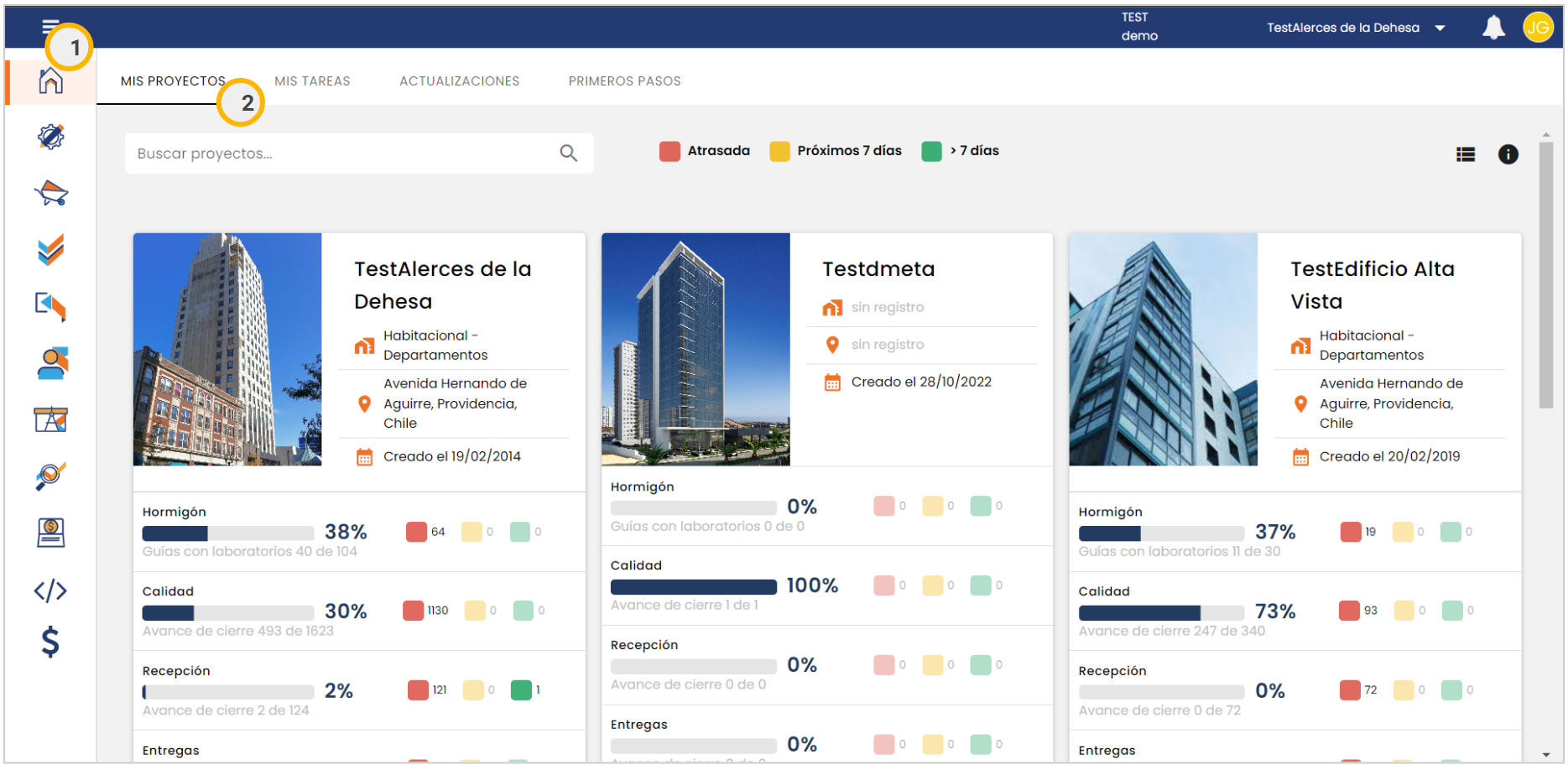Viewport: 1568px width, 770px height.
Task: Toggle the > 7 días green filter
Action: [931, 151]
